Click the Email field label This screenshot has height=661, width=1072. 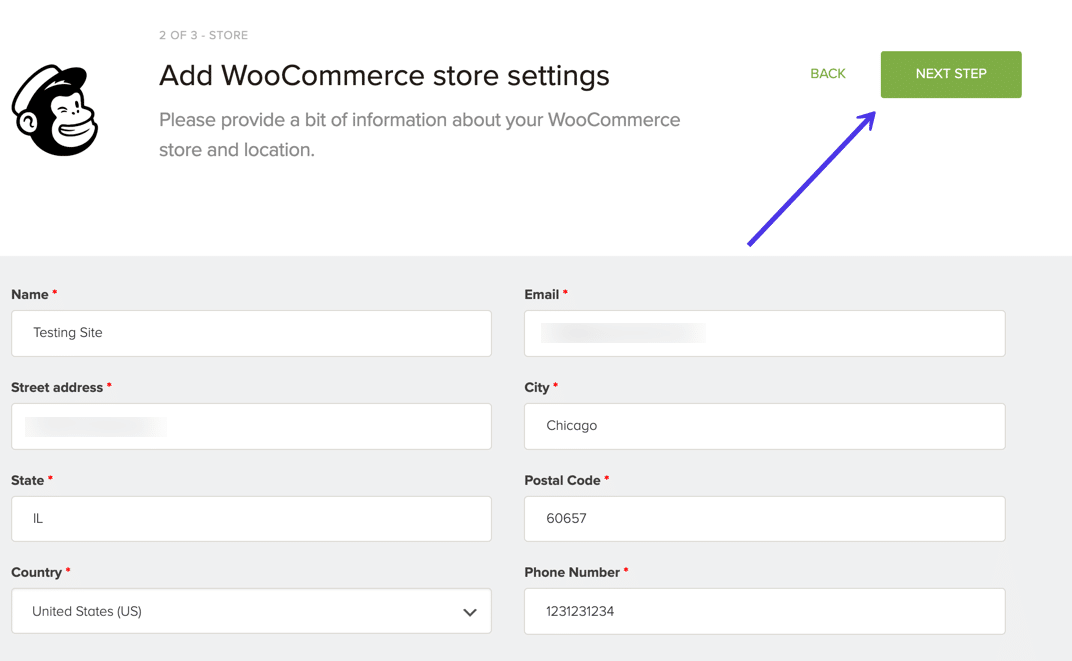click(x=541, y=294)
